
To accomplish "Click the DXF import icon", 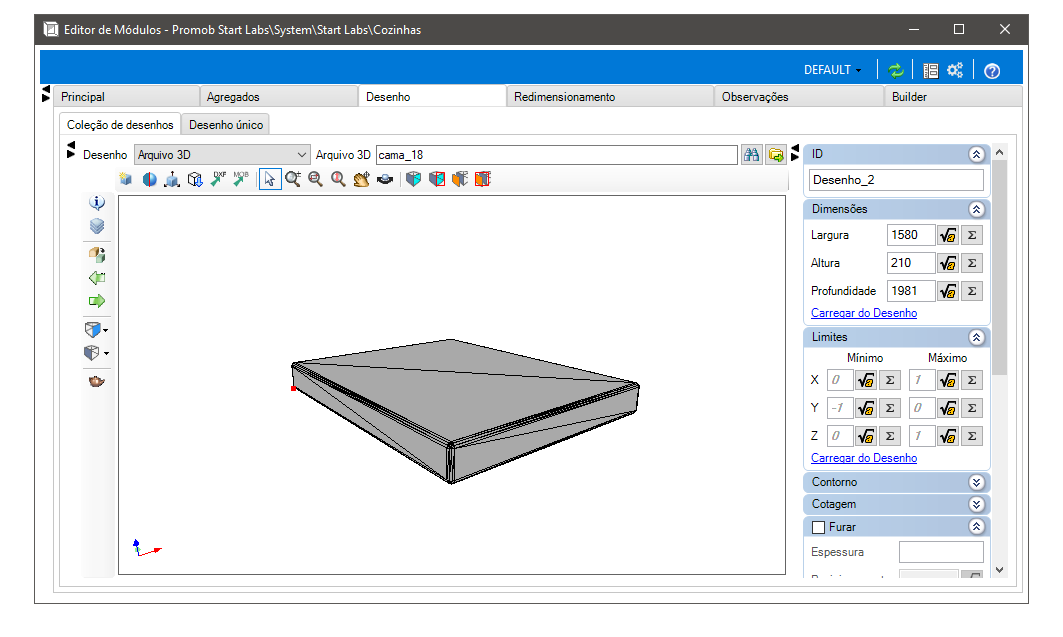I will click(x=218, y=179).
